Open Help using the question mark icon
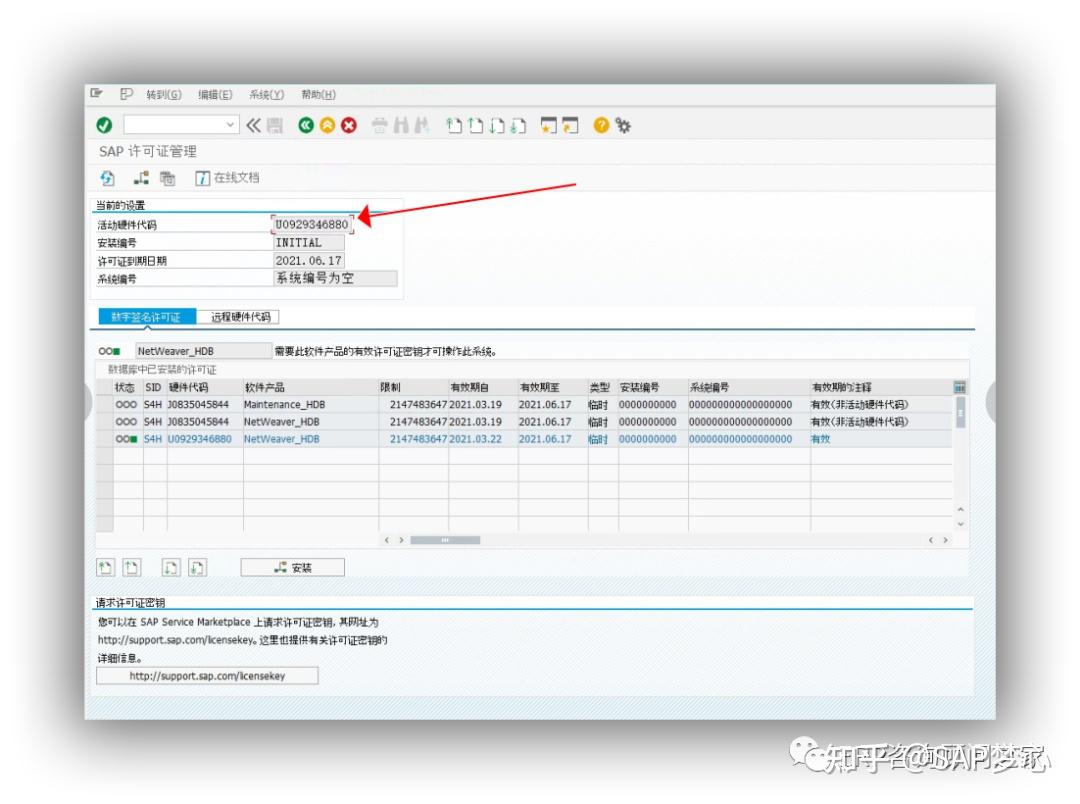The width and height of the screenshot is (1080, 804). (x=599, y=125)
